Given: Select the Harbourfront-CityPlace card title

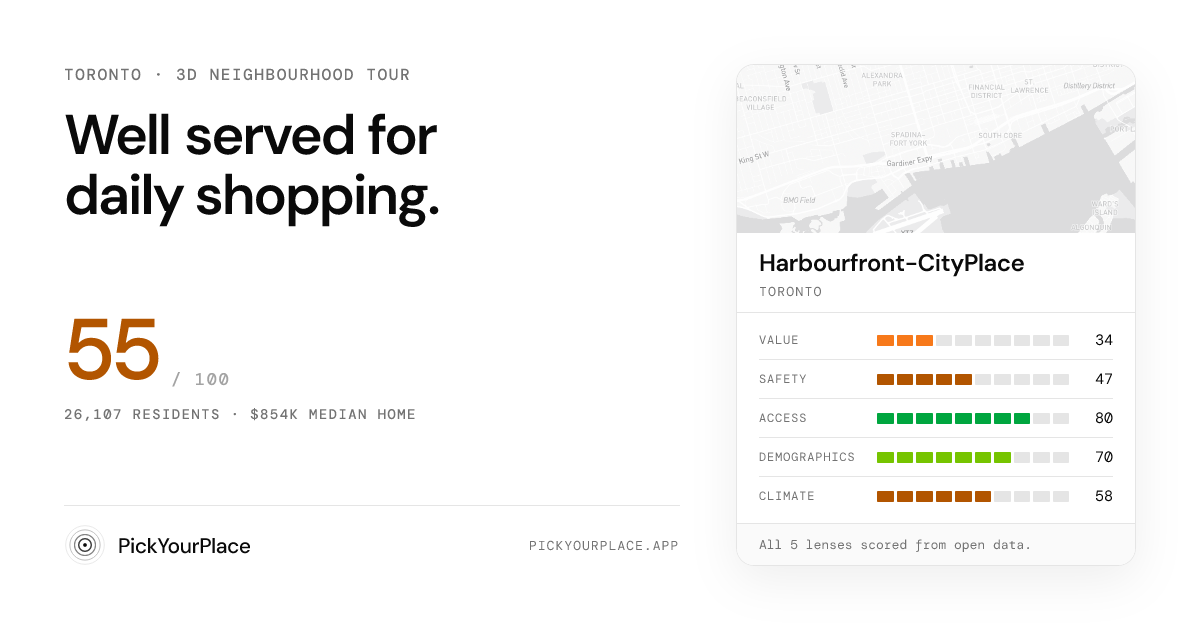Looking at the screenshot, I should point(892,263).
